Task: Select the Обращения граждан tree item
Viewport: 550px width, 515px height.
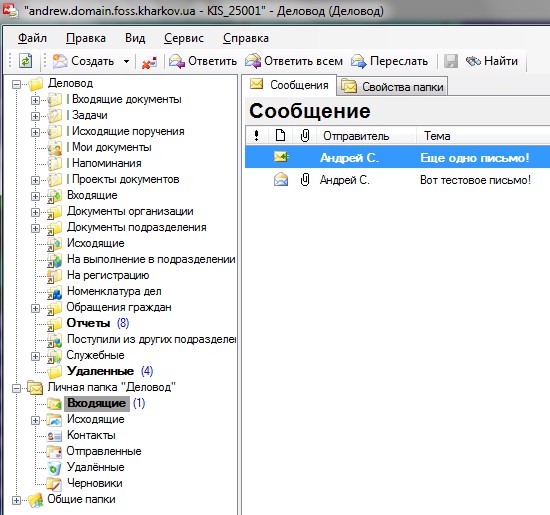Action: click(119, 307)
